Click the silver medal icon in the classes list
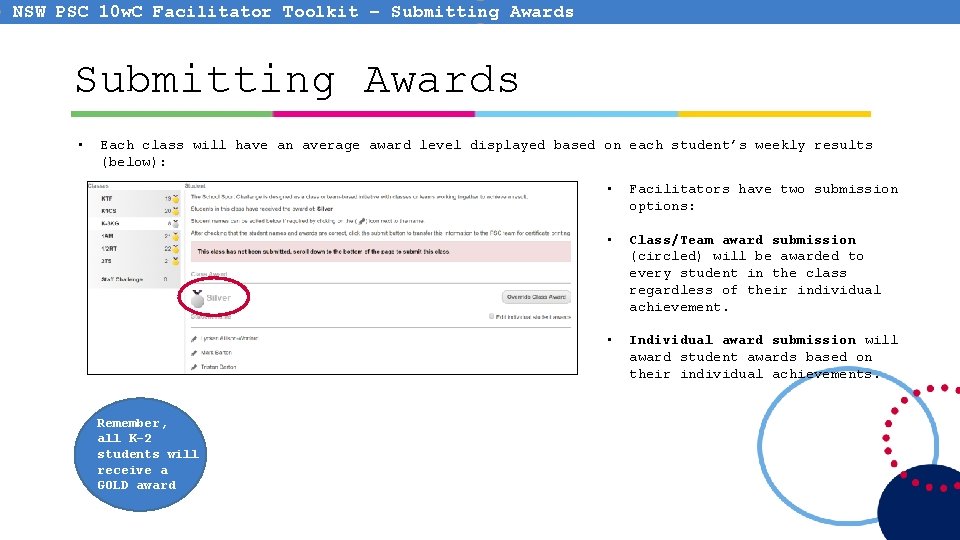Image resolution: width=960 pixels, height=540 pixels. [x=176, y=223]
